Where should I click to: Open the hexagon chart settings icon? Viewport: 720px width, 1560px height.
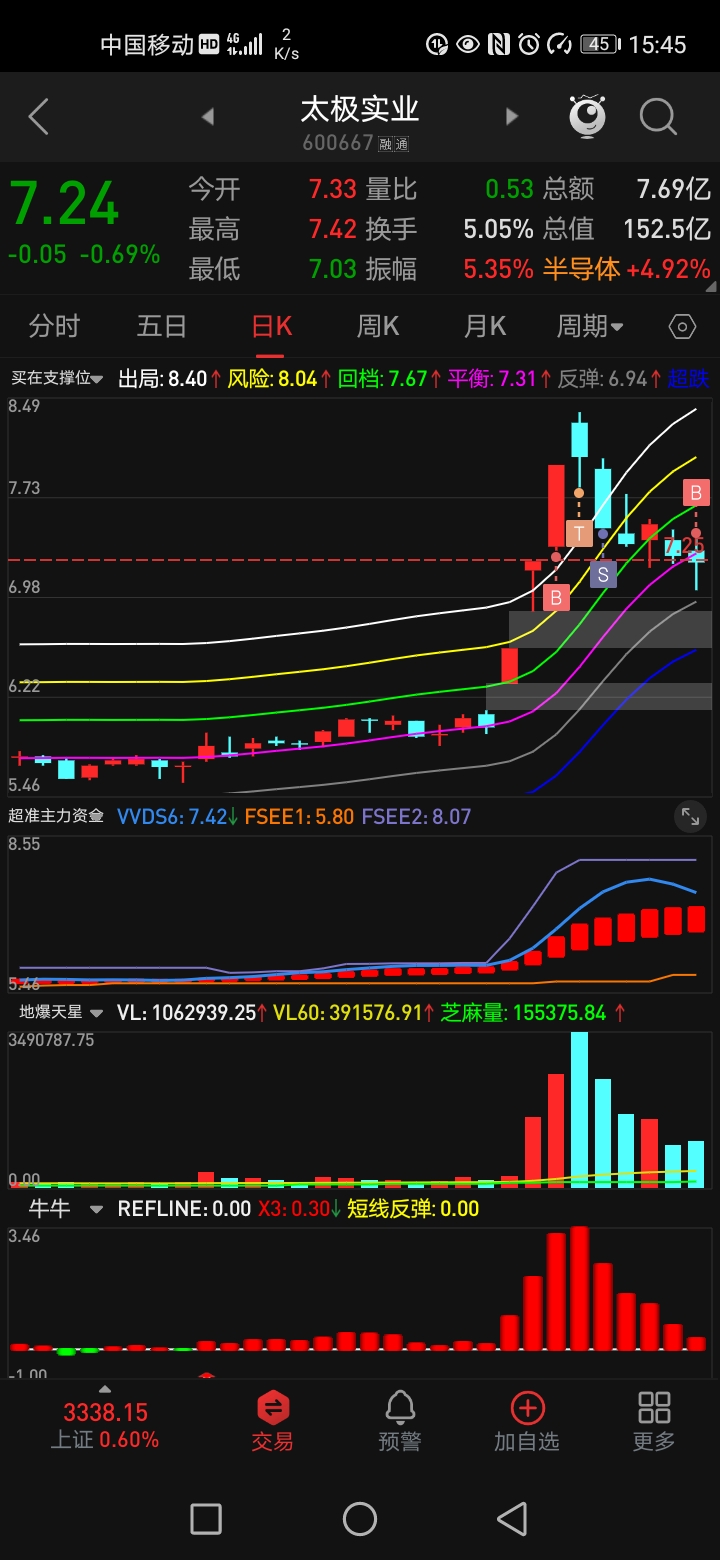[682, 327]
